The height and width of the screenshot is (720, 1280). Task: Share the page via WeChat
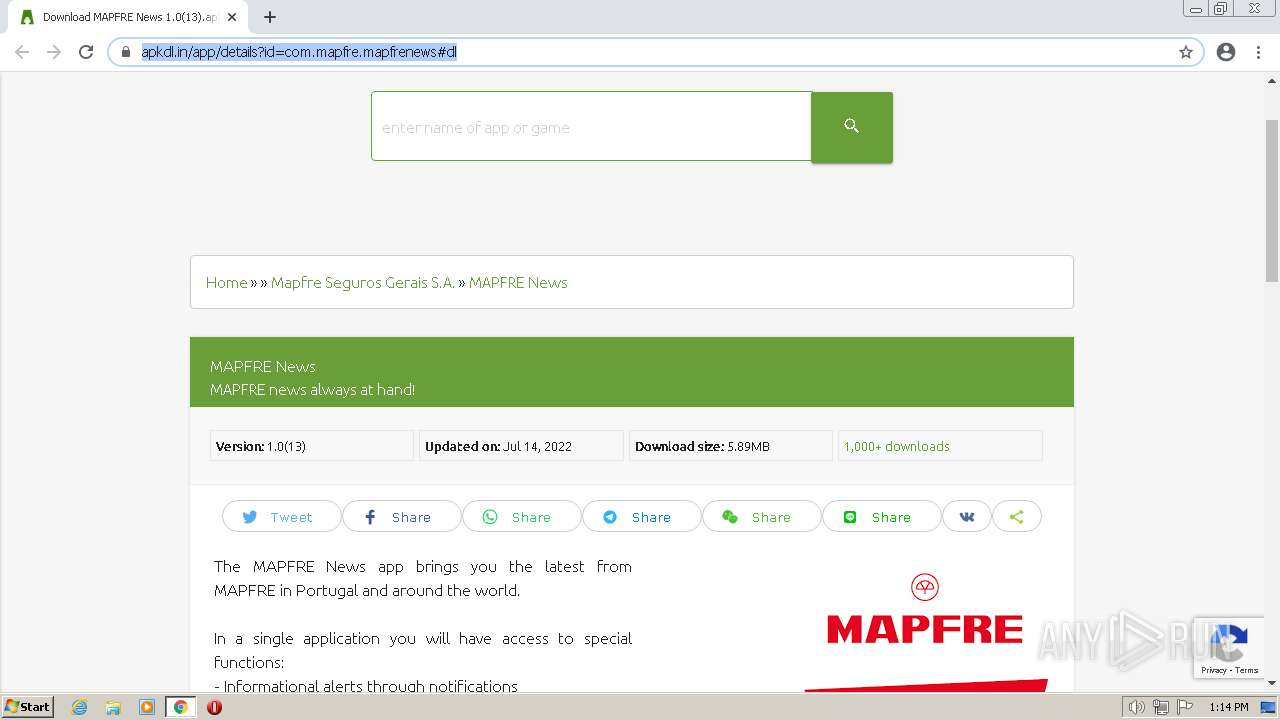761,517
